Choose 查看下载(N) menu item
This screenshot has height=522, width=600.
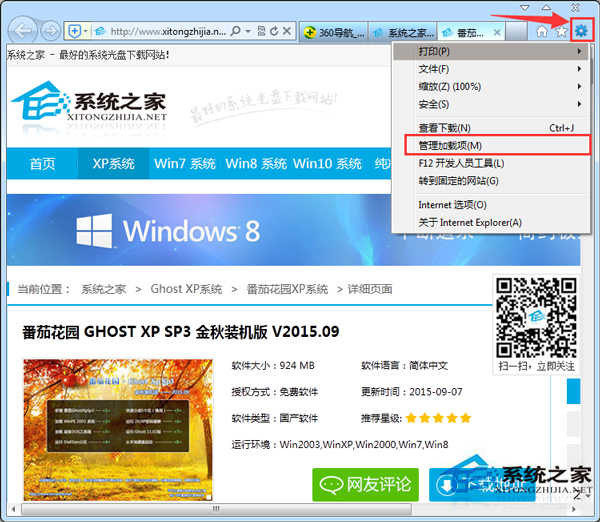[x=491, y=128]
